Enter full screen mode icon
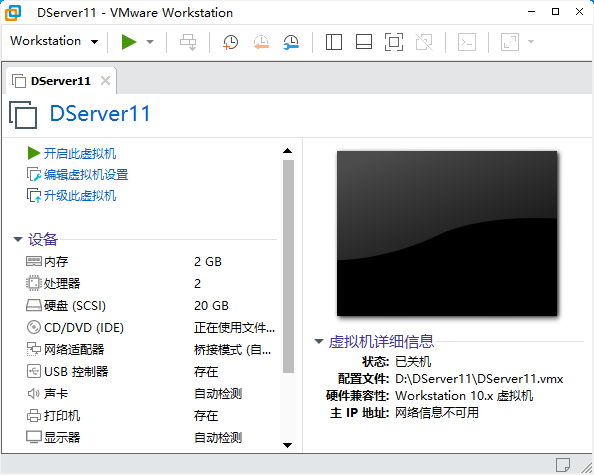This screenshot has height=475, width=594. [394, 42]
